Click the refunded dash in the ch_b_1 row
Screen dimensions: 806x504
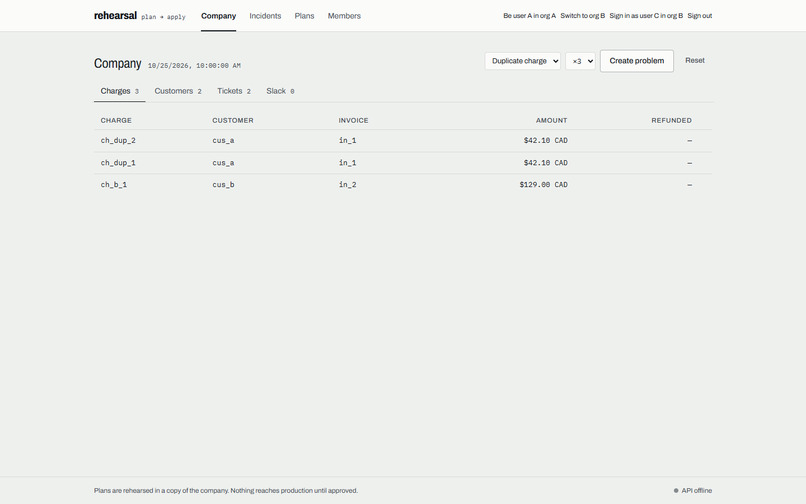(689, 185)
